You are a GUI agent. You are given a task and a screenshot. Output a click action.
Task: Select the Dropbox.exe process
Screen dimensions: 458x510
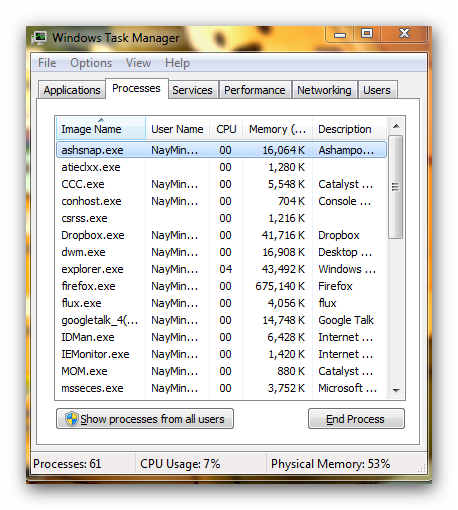tap(221, 235)
